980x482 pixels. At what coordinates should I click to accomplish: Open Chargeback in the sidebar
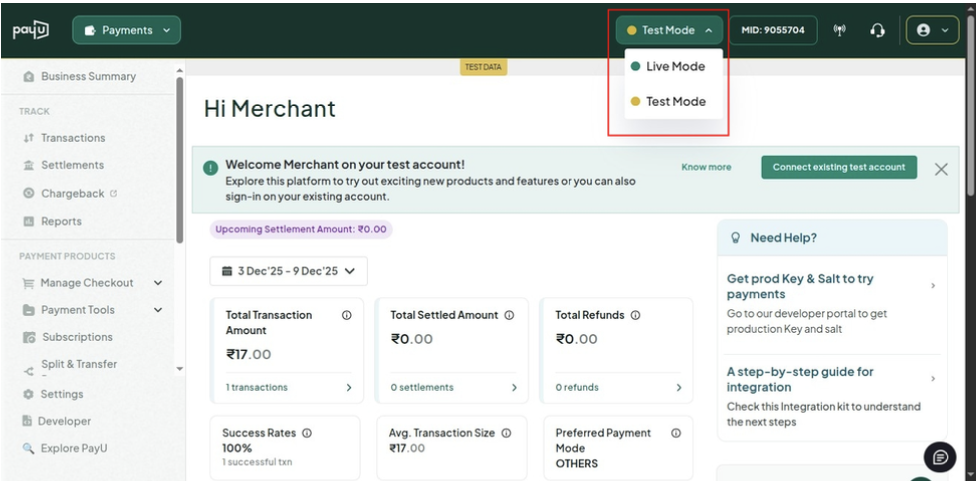point(72,193)
